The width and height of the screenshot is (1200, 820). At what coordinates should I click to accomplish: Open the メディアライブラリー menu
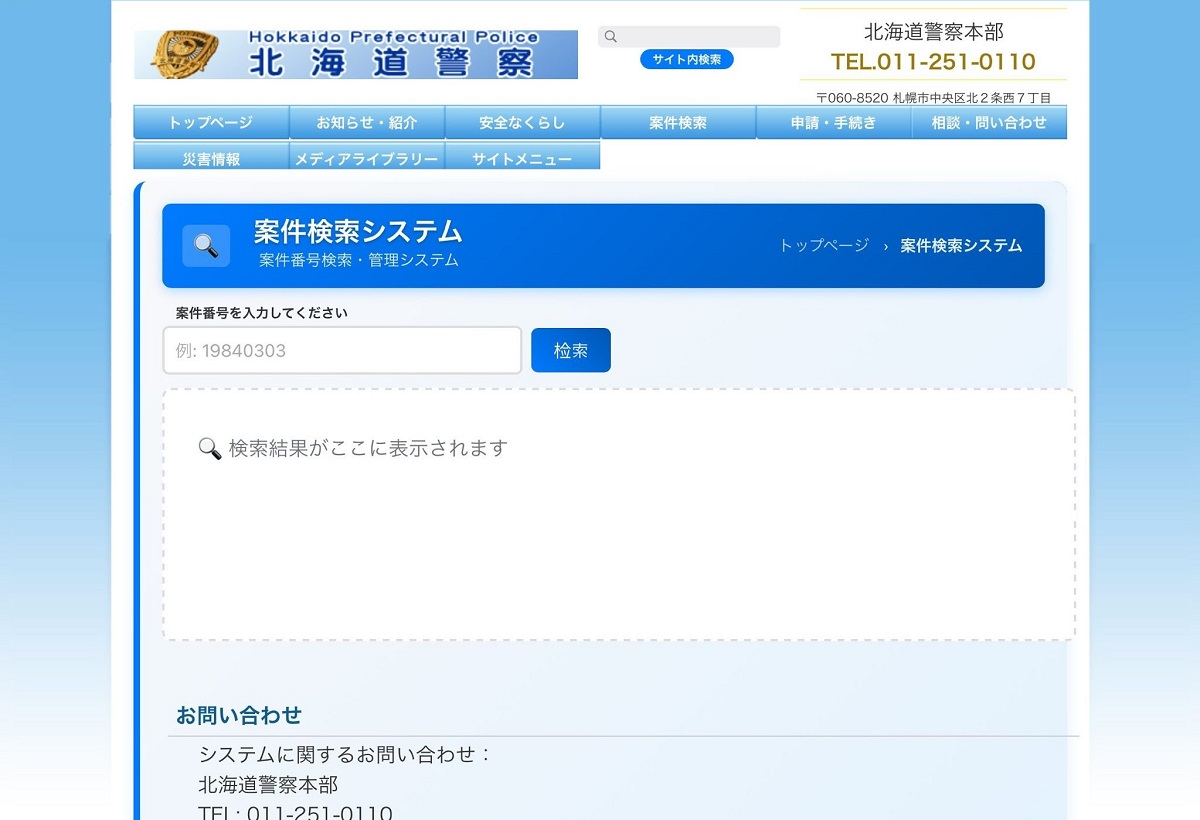coord(367,156)
